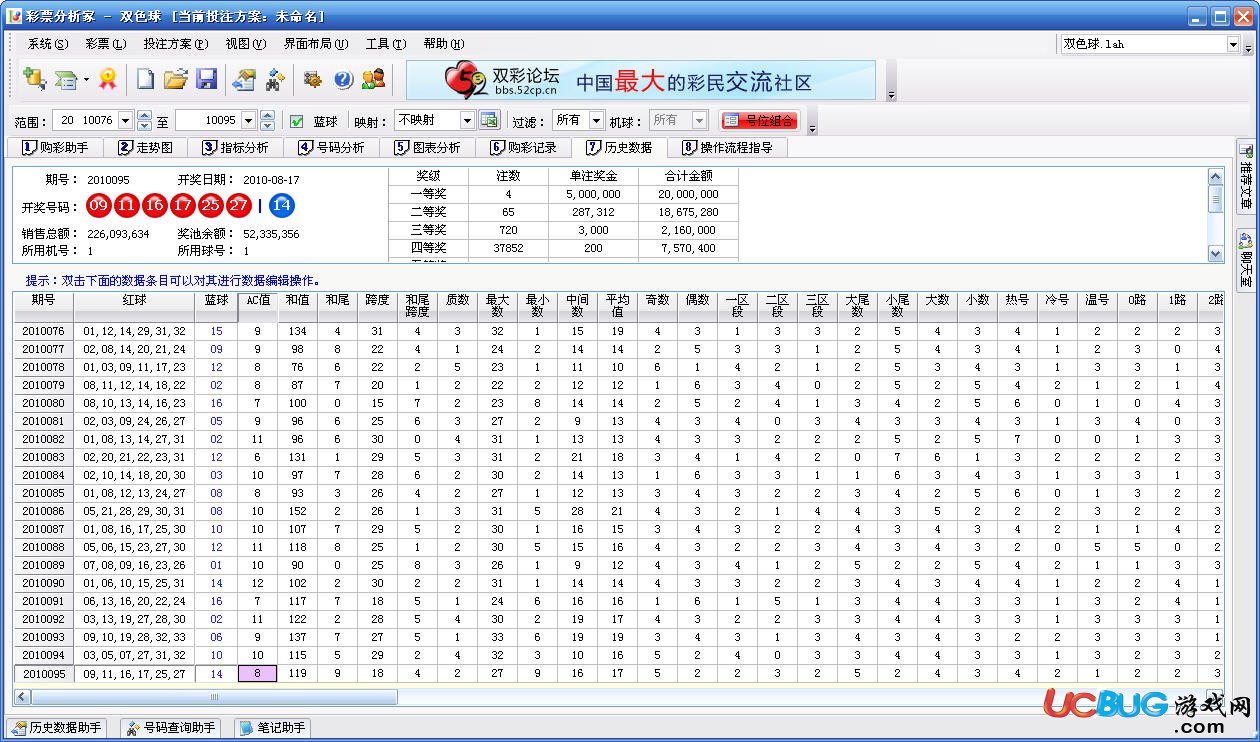
Task: Switch to the 号码分析 tab
Action: pyautogui.click(x=332, y=147)
